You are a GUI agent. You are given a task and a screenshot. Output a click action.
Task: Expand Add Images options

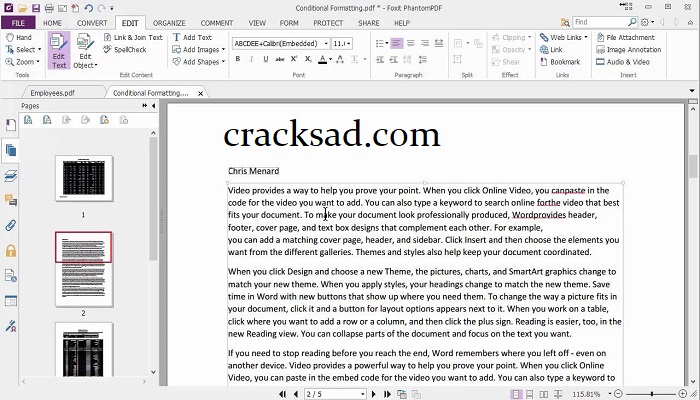(x=223, y=50)
